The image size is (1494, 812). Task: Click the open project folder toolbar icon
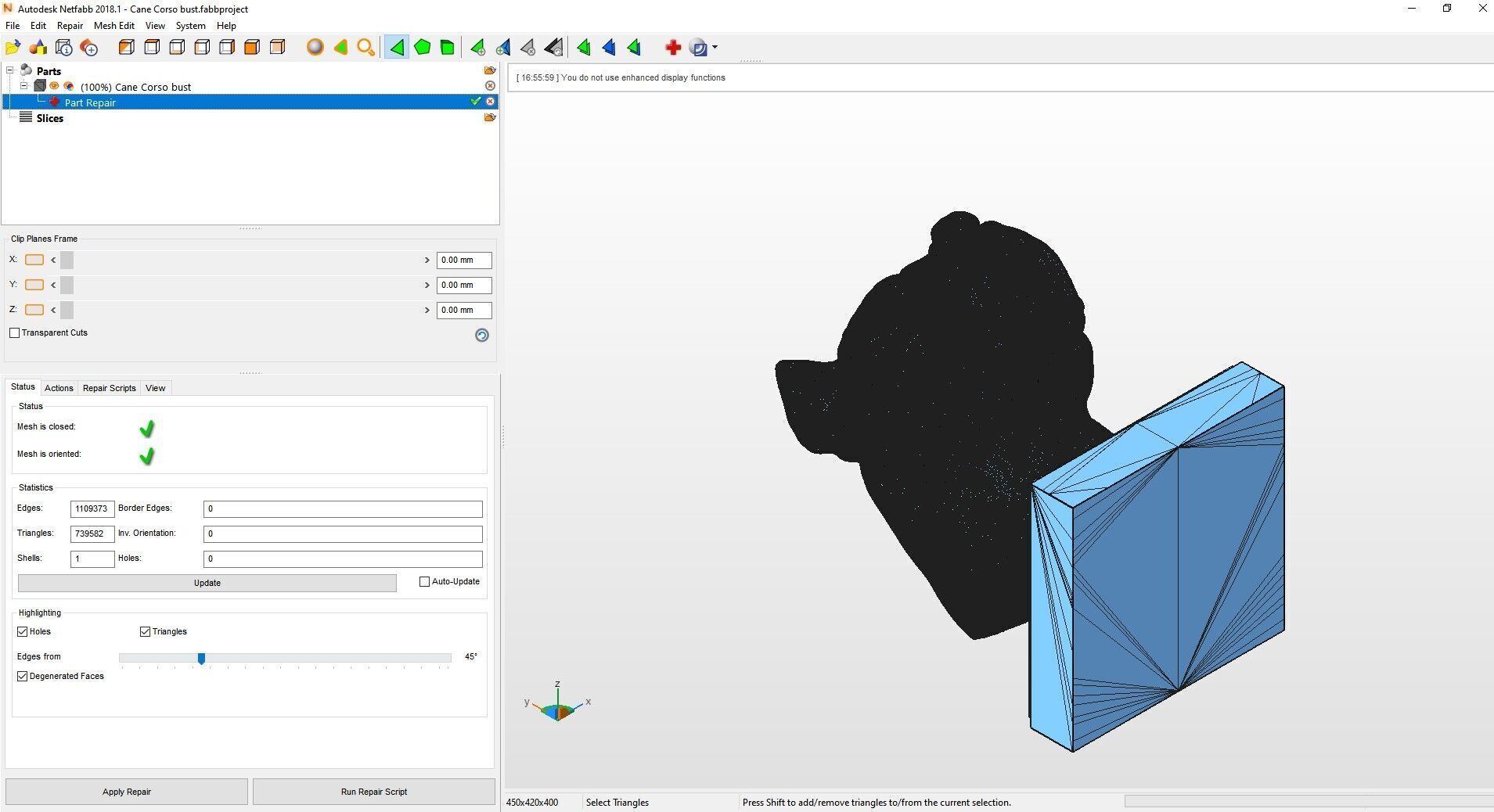pyautogui.click(x=13, y=48)
